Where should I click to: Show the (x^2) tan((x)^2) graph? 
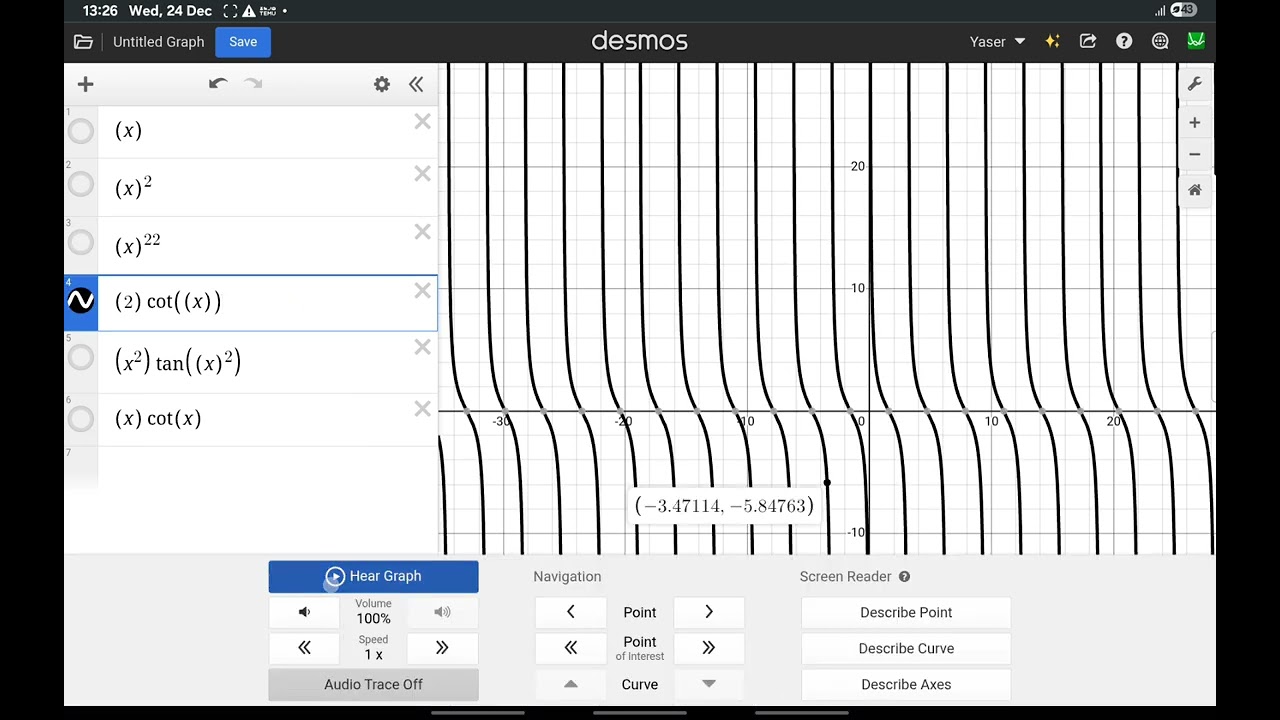[x=81, y=358]
